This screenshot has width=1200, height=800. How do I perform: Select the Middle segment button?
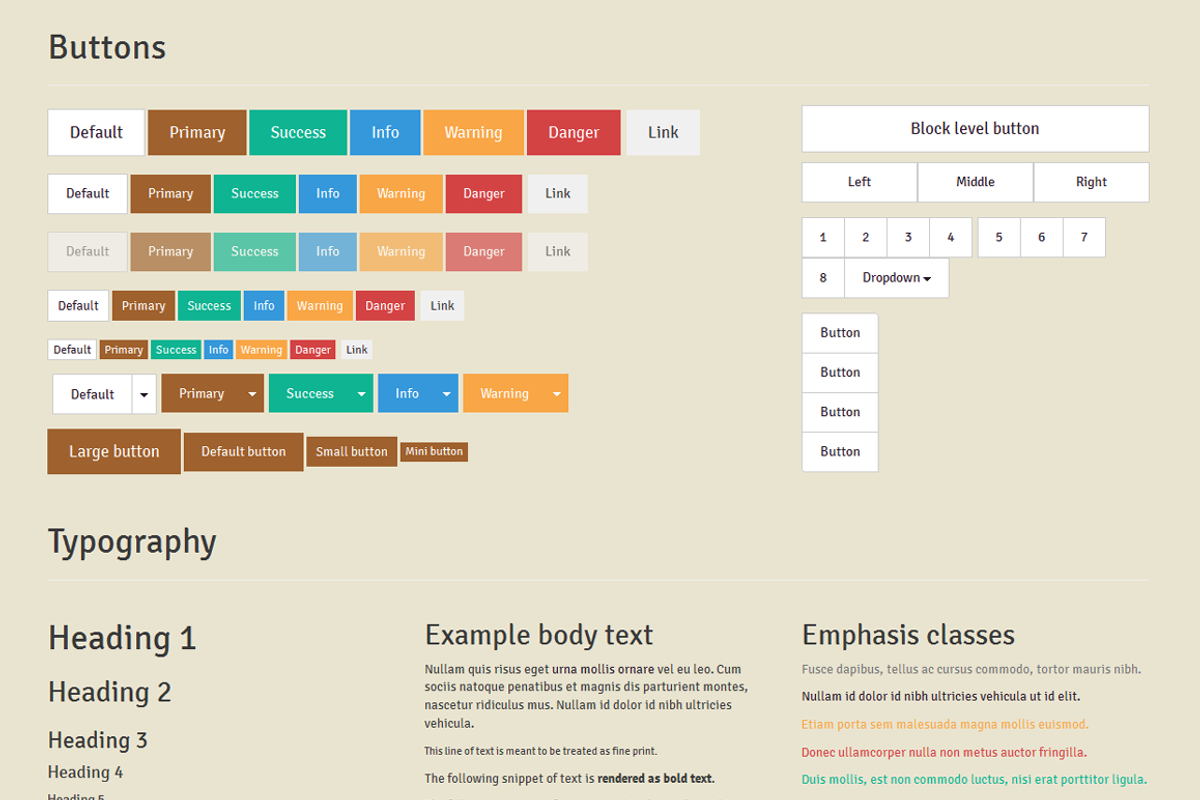tap(975, 182)
